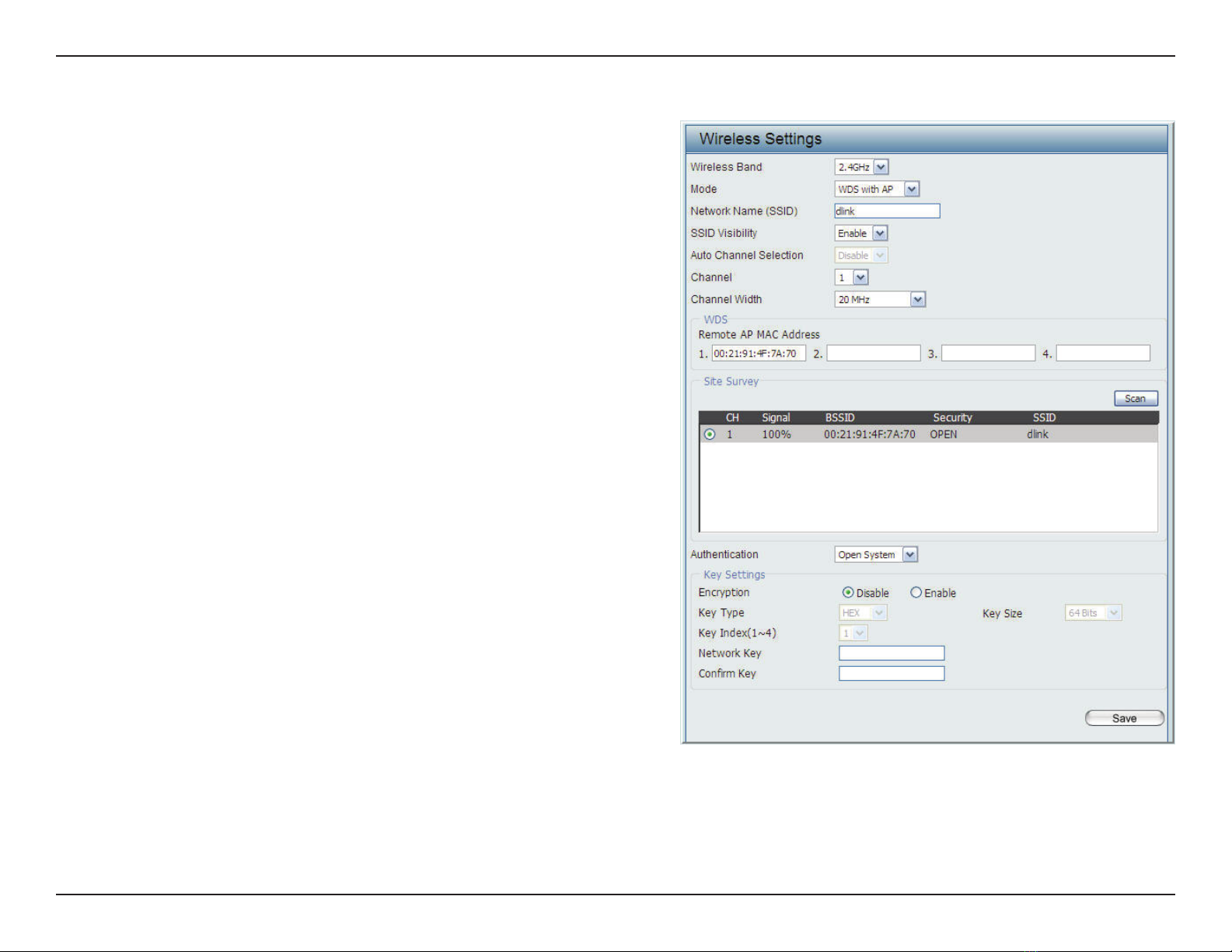1232x952 pixels.
Task: Click the Signal column header
Action: click(776, 418)
